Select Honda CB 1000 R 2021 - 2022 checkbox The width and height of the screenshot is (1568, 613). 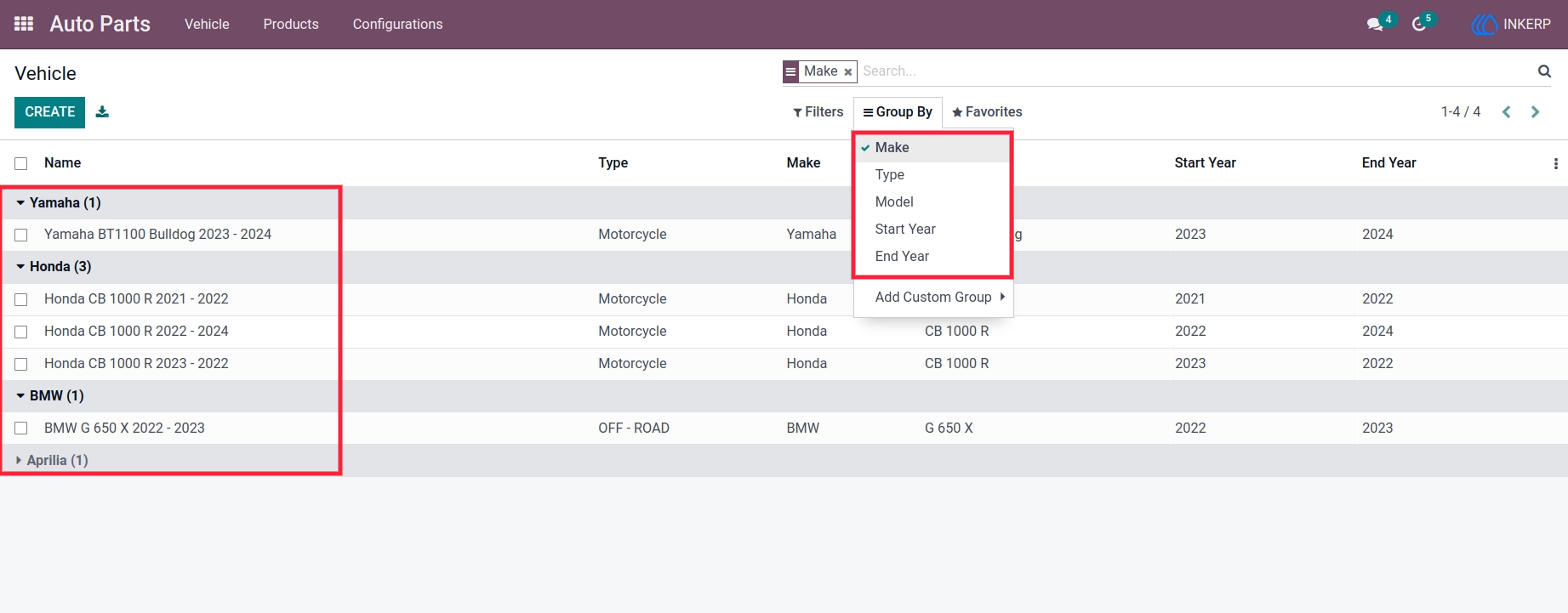[x=21, y=299]
